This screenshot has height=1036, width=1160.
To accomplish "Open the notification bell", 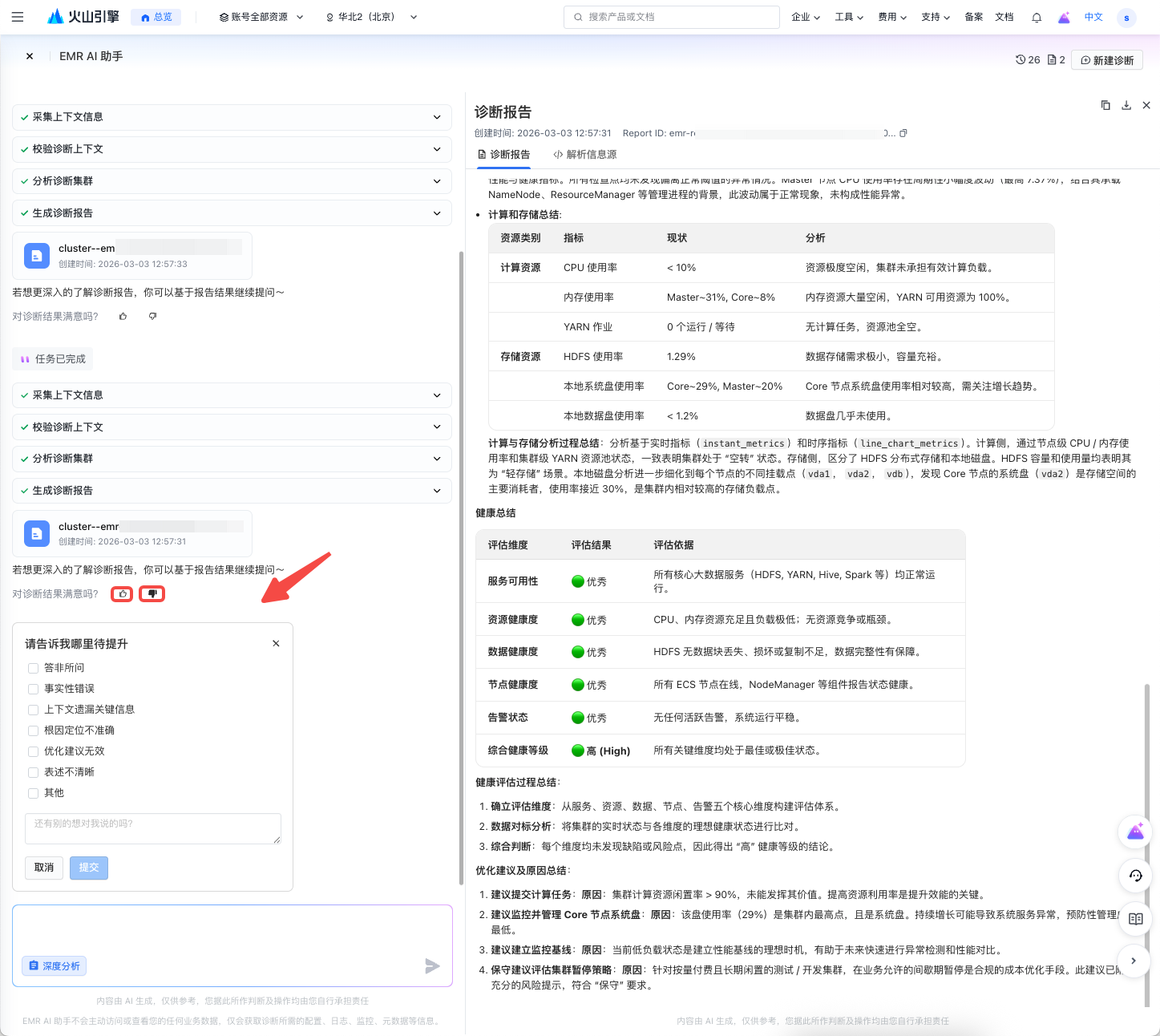I will (x=1037, y=18).
